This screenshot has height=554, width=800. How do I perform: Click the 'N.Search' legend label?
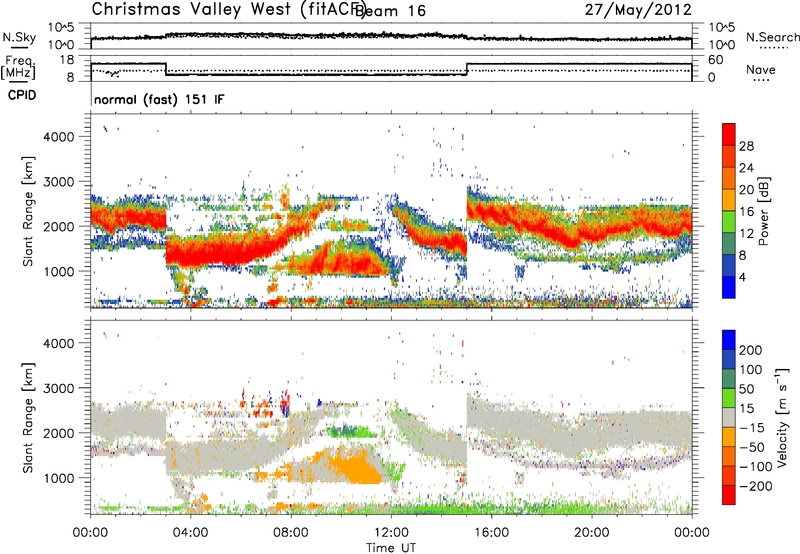point(772,37)
